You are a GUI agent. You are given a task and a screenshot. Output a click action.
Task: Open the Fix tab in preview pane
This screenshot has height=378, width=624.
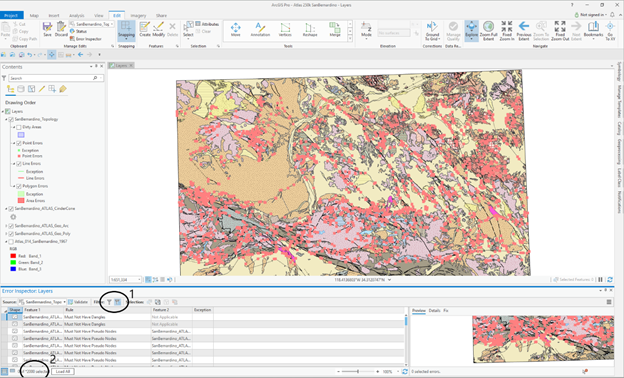tap(446, 310)
